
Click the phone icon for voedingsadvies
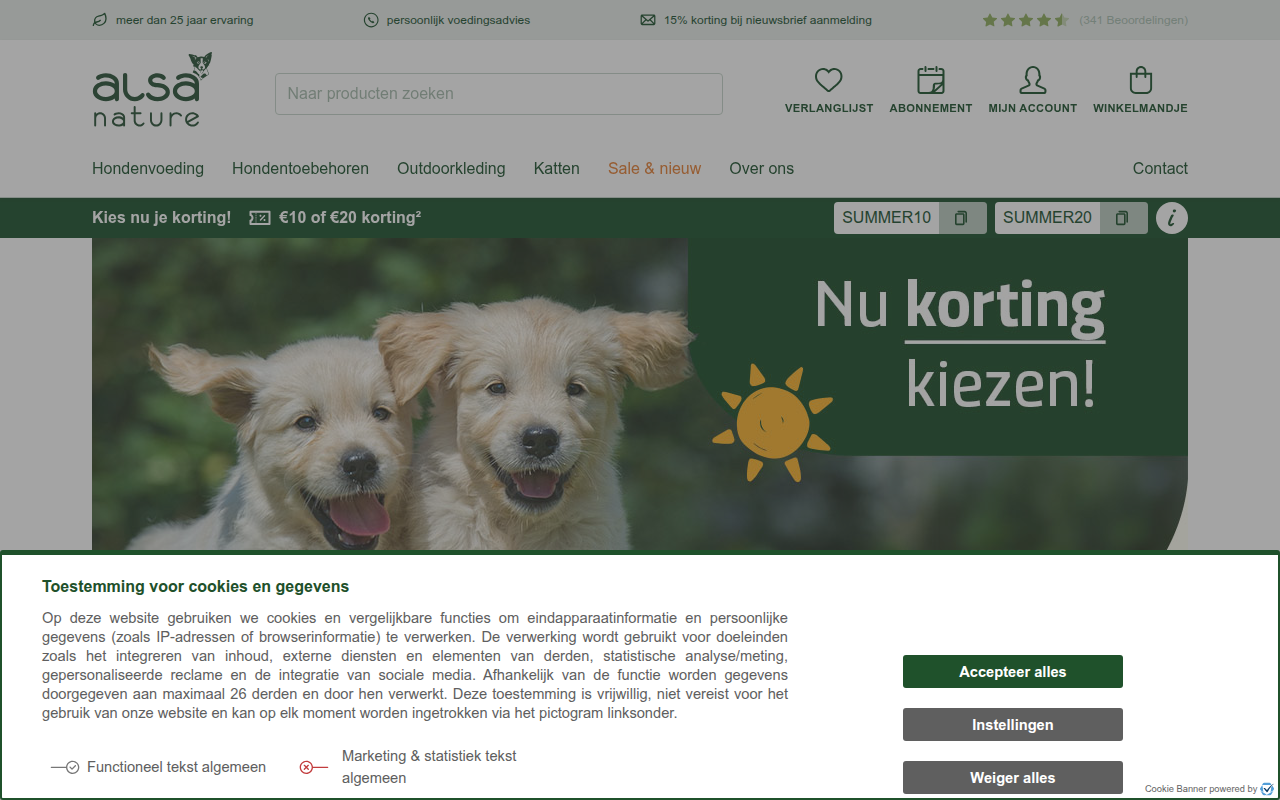371,20
